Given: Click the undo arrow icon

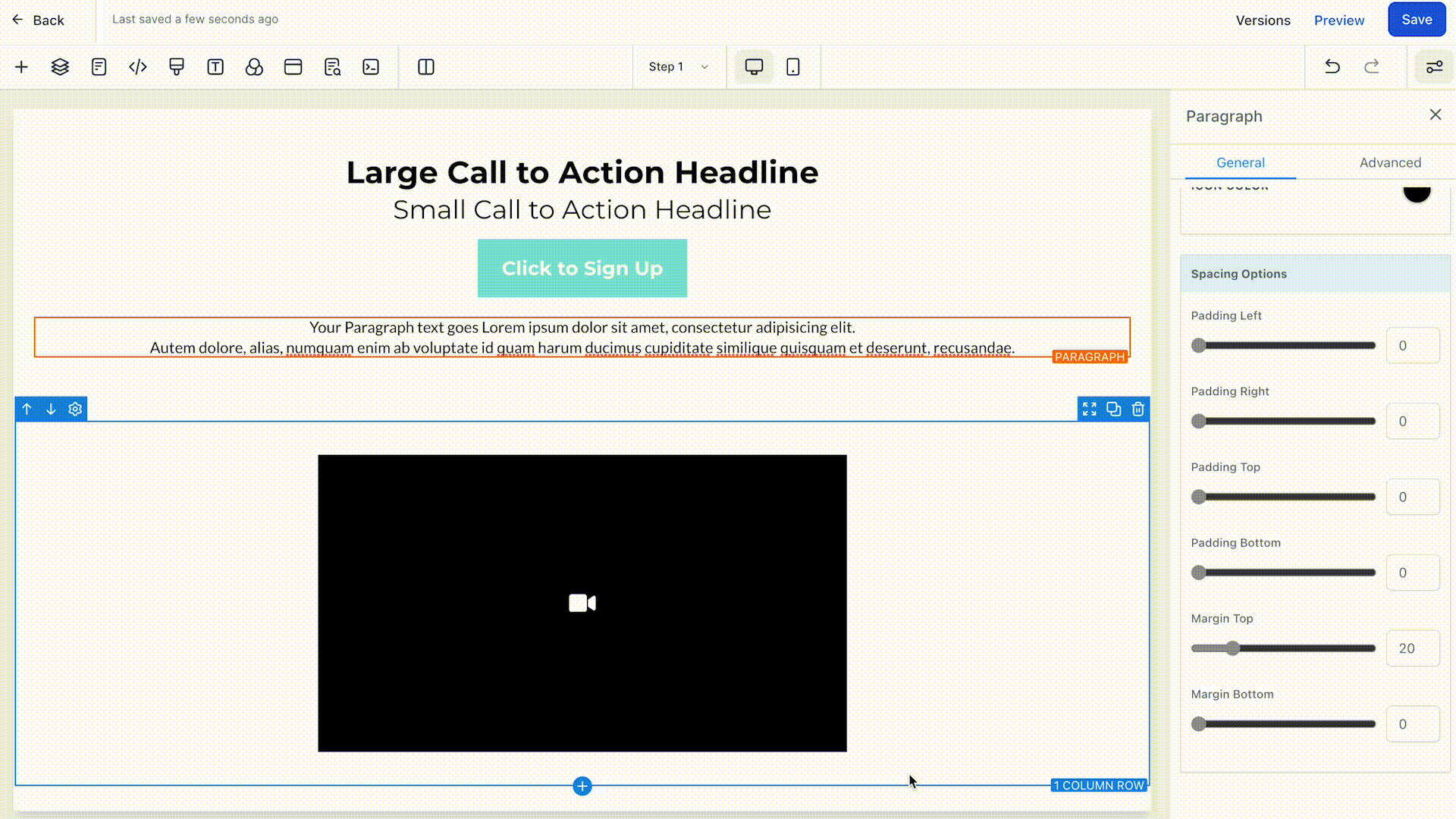Looking at the screenshot, I should pyautogui.click(x=1332, y=67).
